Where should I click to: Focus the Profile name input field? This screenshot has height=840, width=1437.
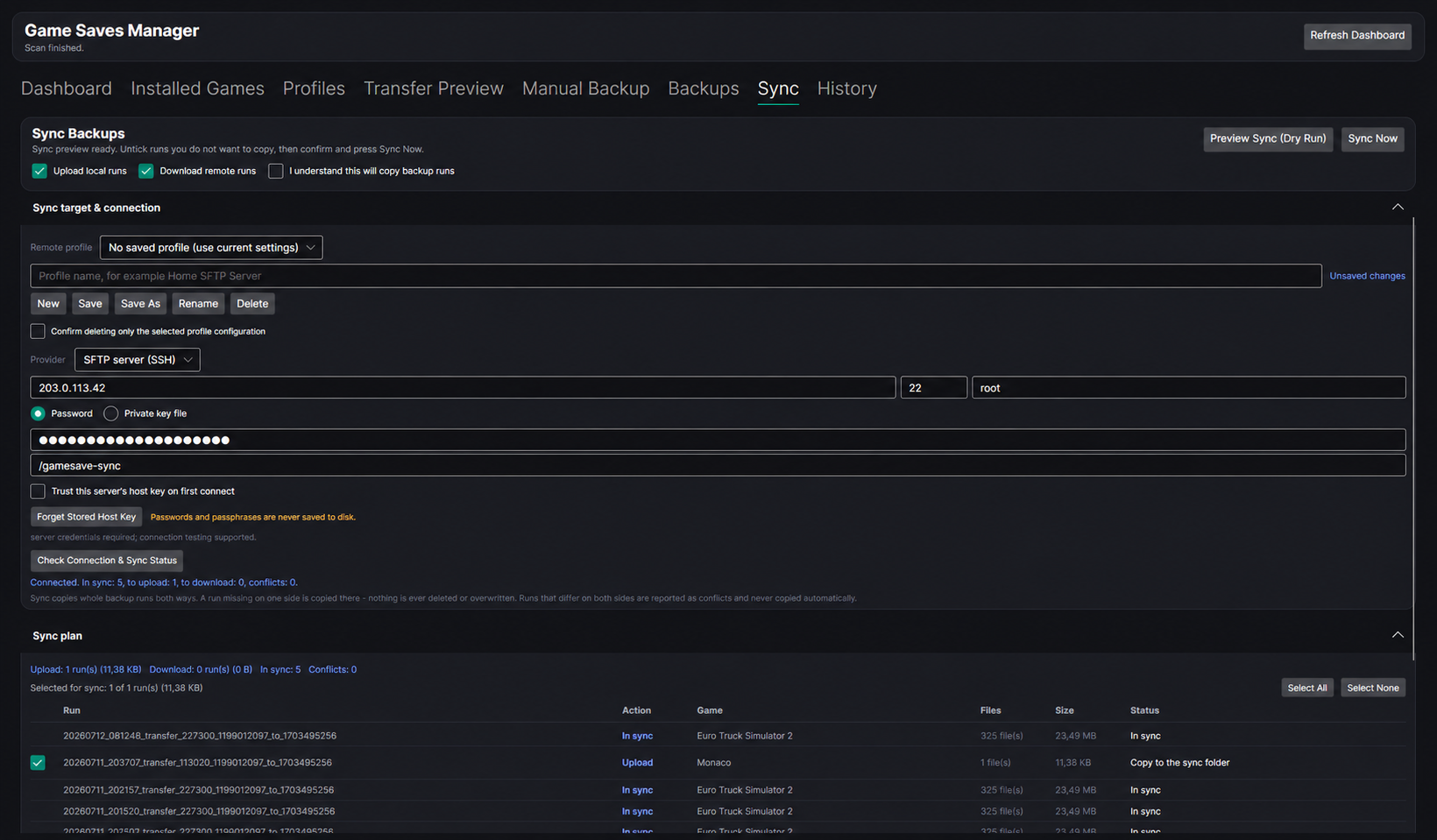676,276
